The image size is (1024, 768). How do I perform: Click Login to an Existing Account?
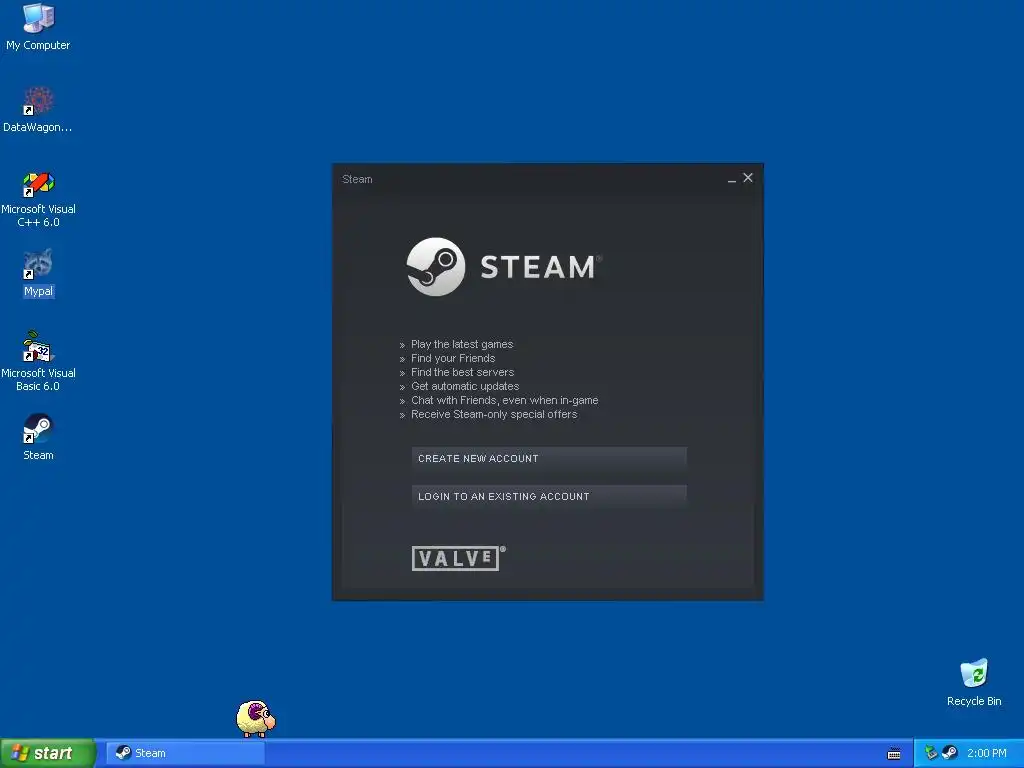point(549,496)
